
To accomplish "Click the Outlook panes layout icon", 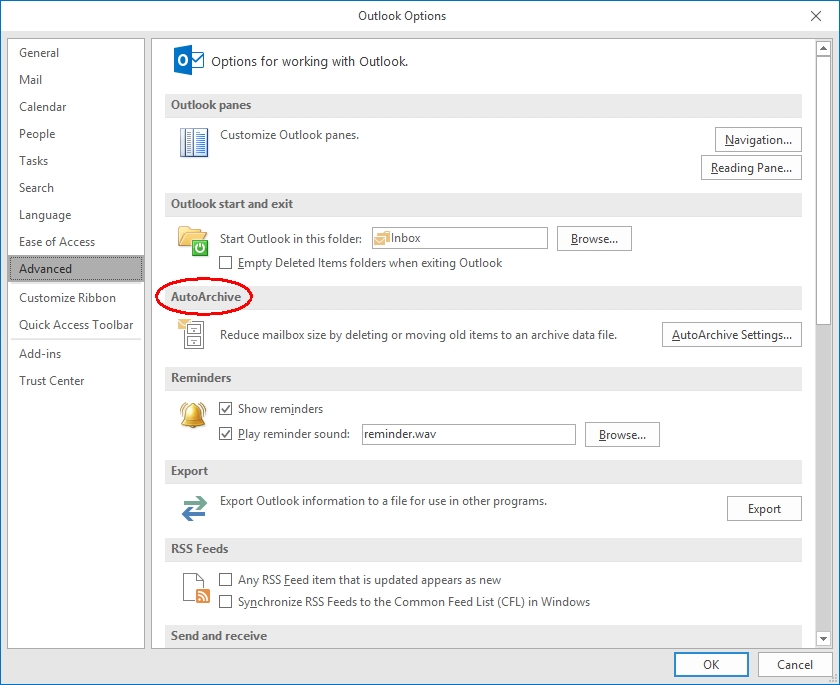I will 193,143.
